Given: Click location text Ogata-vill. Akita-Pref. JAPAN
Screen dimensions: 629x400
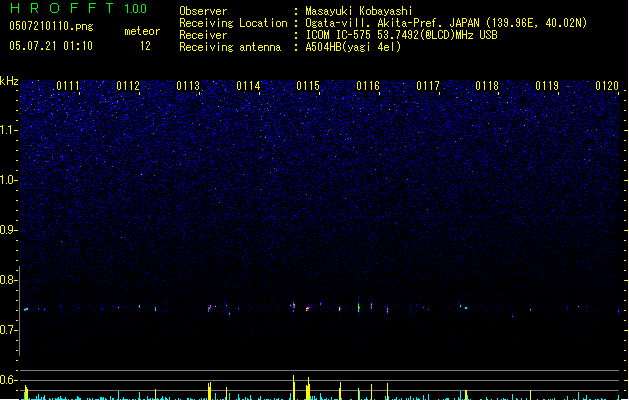Looking at the screenshot, I should tap(393, 23).
